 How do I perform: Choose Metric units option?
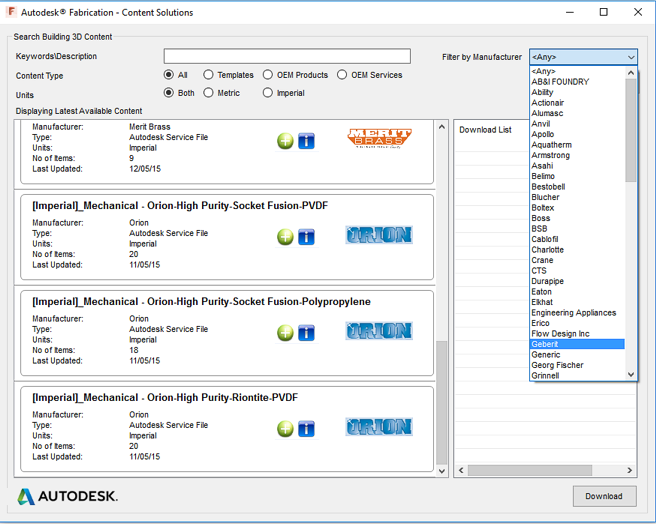pos(208,93)
